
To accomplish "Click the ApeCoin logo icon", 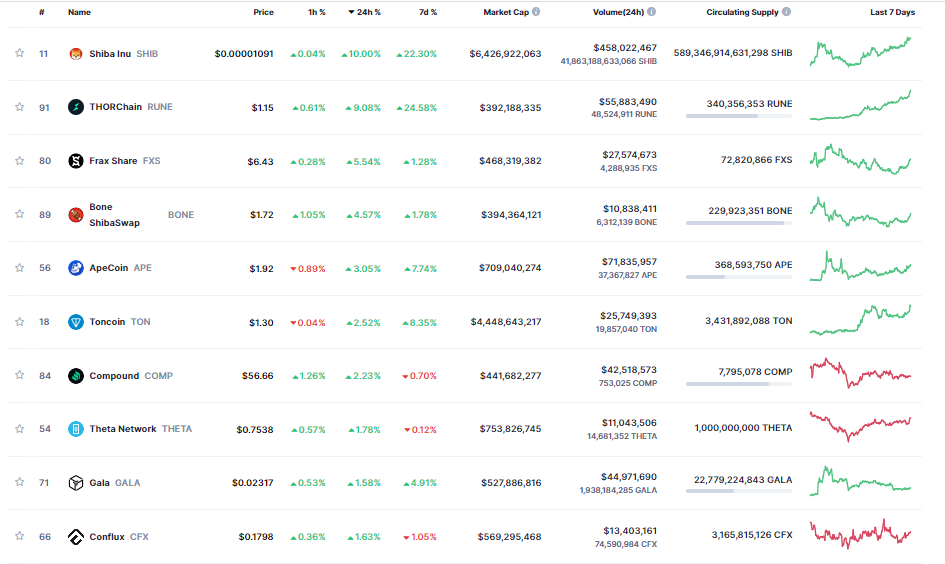I will [x=76, y=268].
